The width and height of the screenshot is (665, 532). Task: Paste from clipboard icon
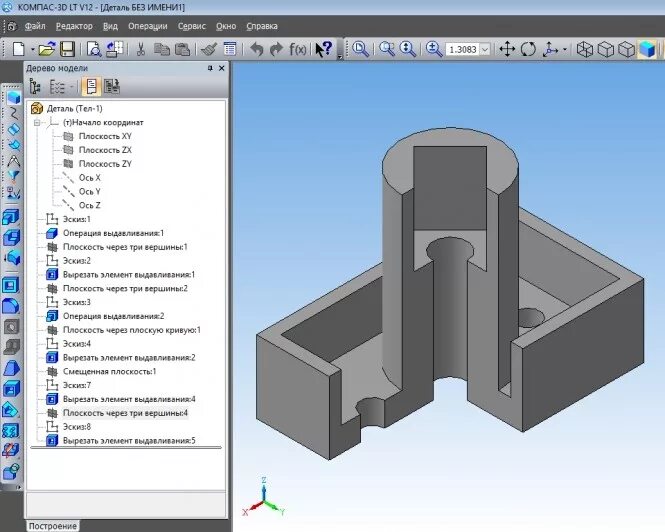(182, 49)
